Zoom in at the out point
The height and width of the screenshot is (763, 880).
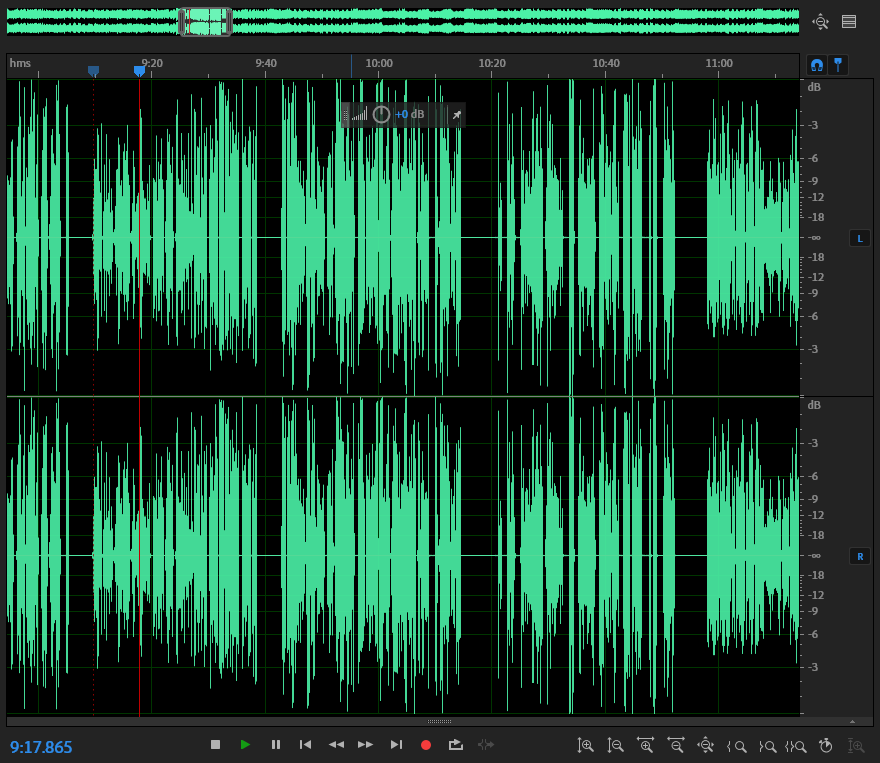767,746
